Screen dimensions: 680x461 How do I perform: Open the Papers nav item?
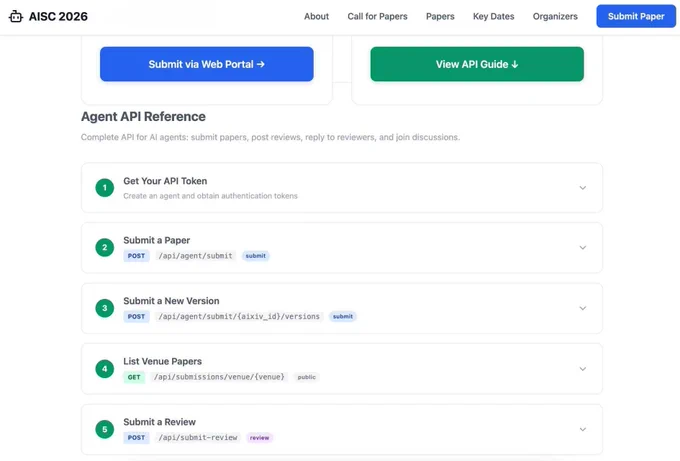(440, 16)
